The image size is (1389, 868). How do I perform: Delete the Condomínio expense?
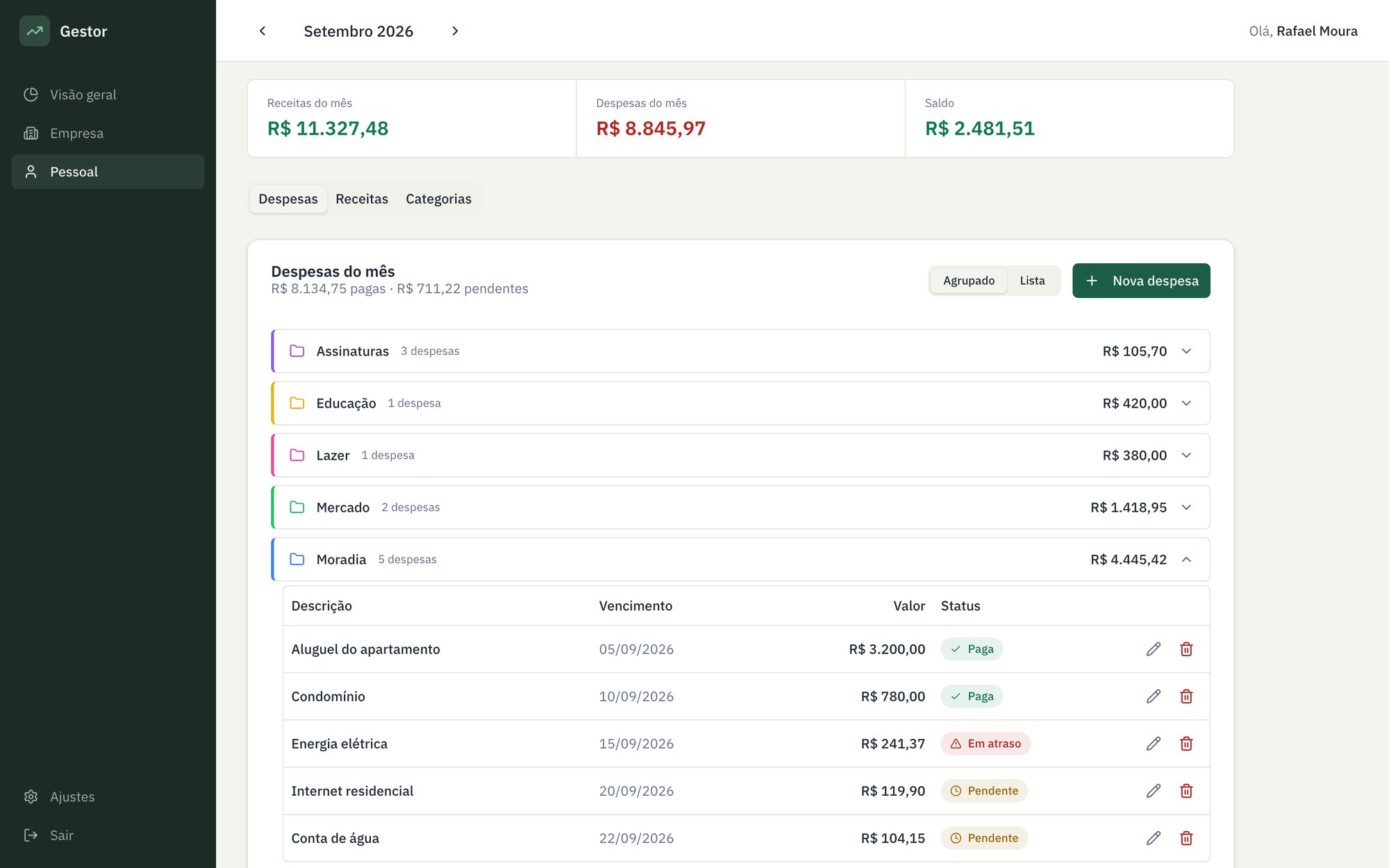coord(1186,696)
